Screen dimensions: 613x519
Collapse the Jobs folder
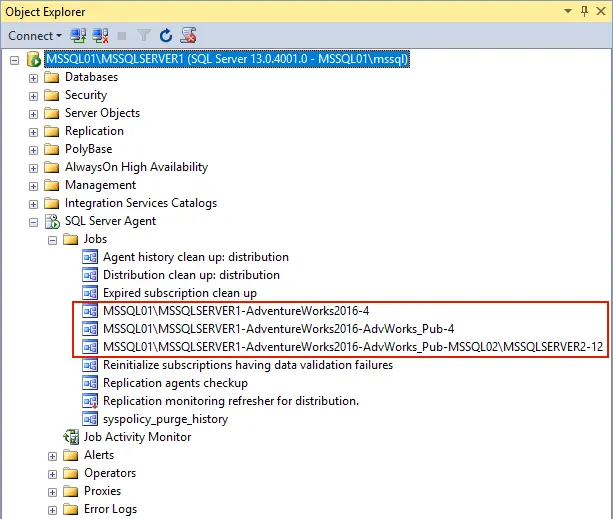[52, 240]
